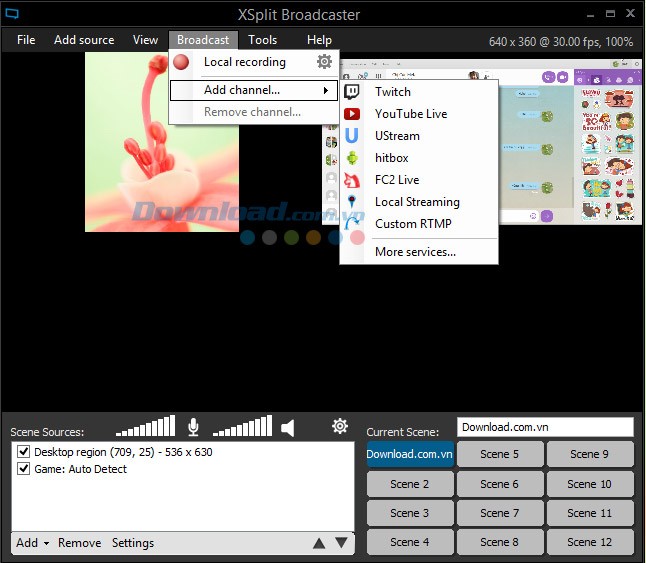Move source up with up arrow
The width and height of the screenshot is (646, 563).
point(319,543)
